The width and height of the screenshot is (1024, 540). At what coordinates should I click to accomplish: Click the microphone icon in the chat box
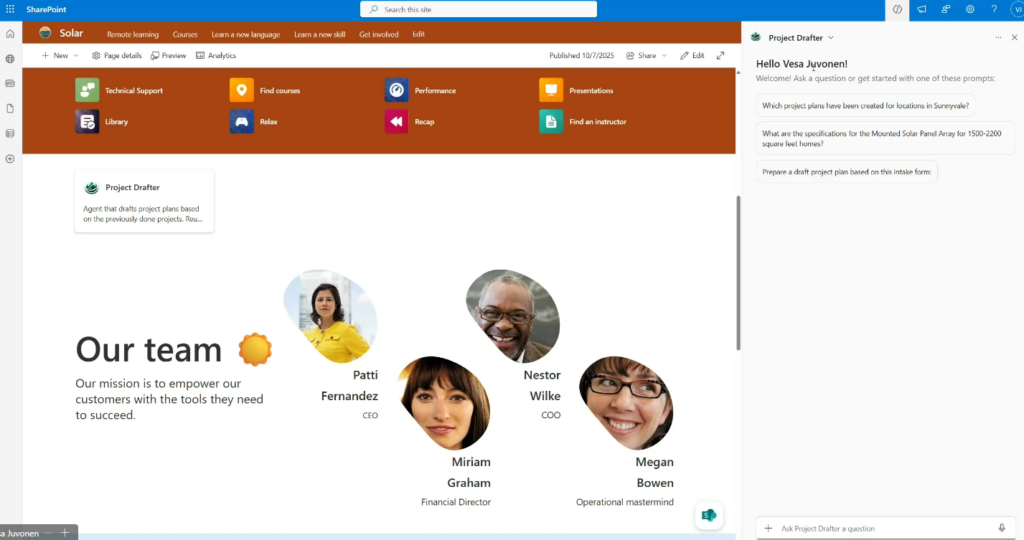(1001, 528)
